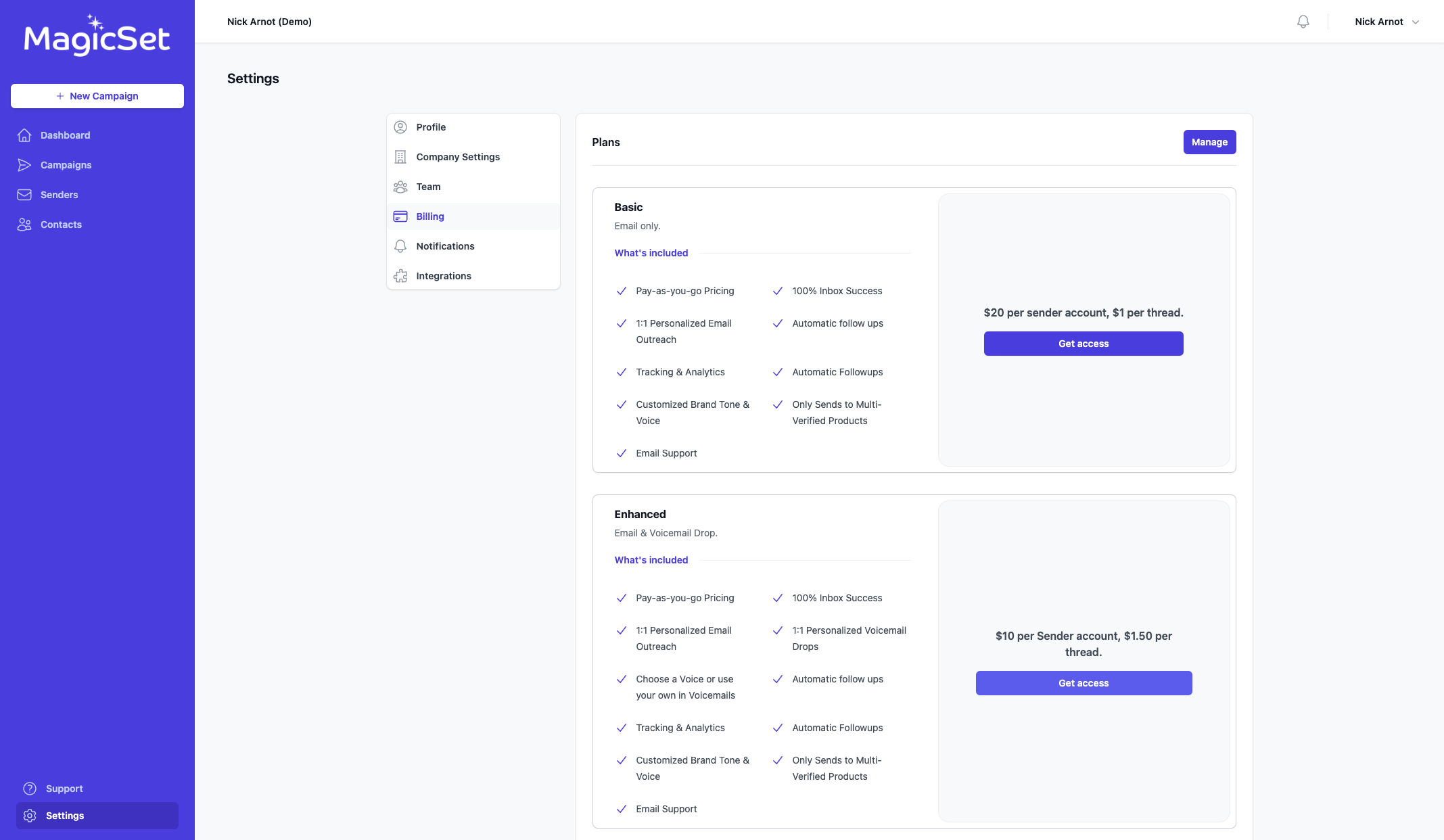Viewport: 1444px width, 840px height.
Task: Open the Support link in sidebar
Action: tap(97, 789)
